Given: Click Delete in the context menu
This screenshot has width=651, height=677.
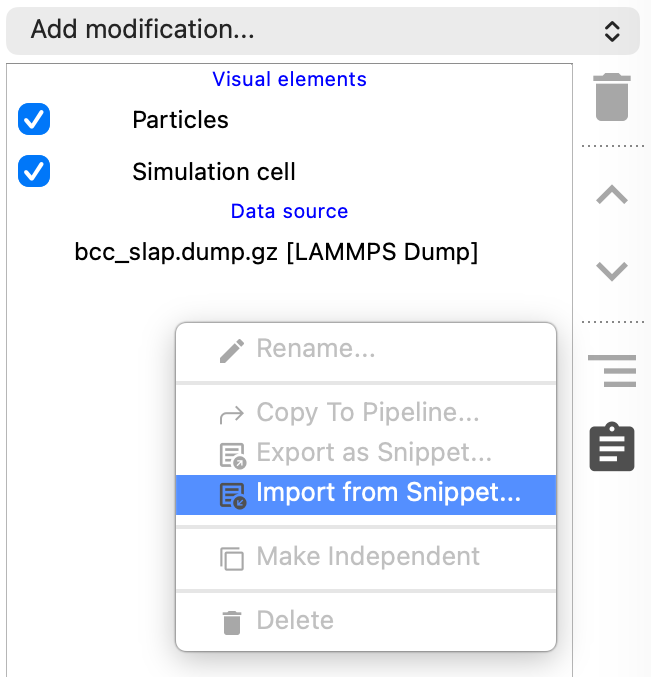Looking at the screenshot, I should tap(294, 621).
